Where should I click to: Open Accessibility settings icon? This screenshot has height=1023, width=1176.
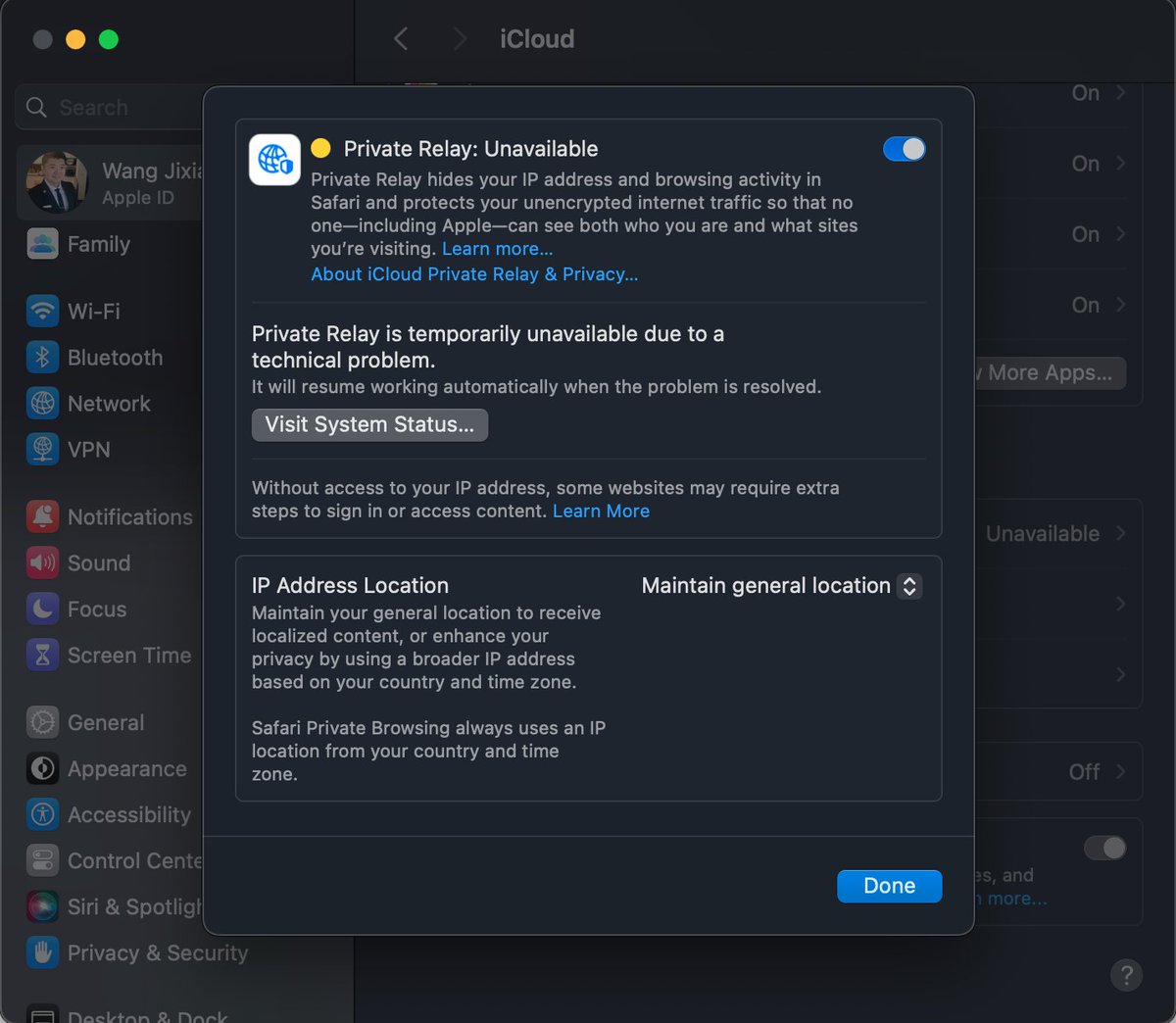[42, 814]
